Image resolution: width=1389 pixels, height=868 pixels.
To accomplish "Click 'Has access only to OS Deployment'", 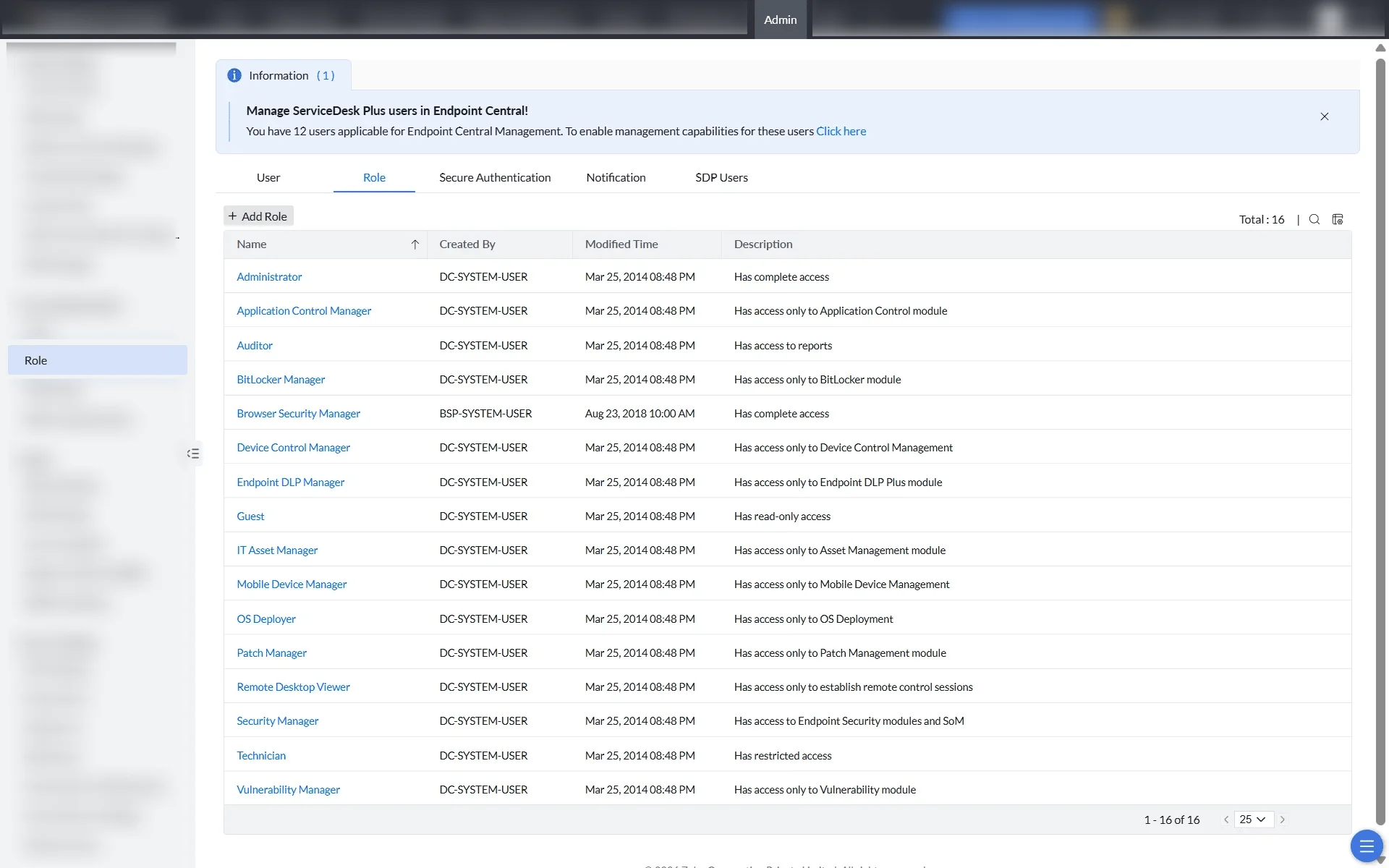I will (813, 618).
